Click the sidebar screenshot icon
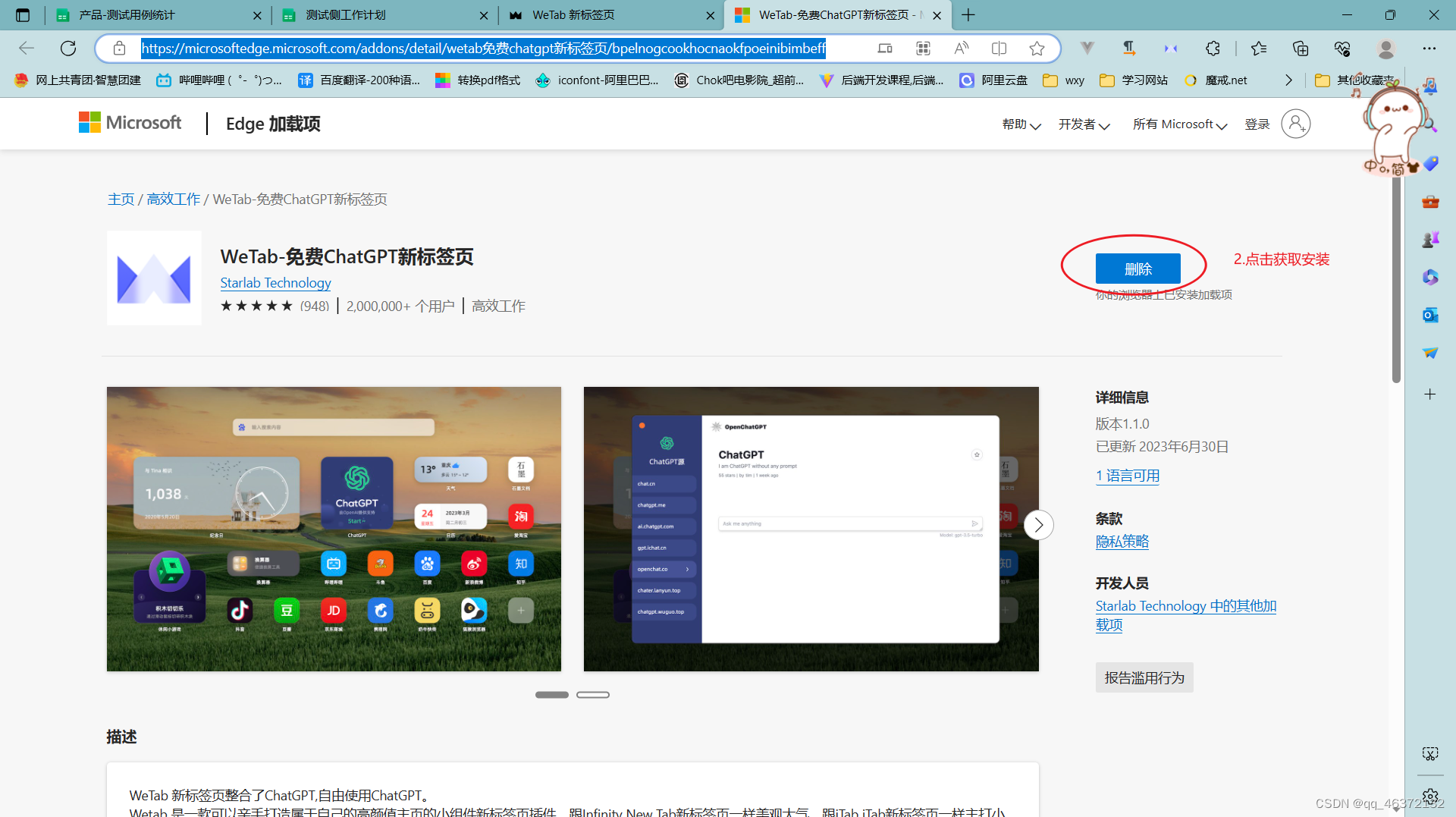This screenshot has width=1456, height=817. 1430,753
